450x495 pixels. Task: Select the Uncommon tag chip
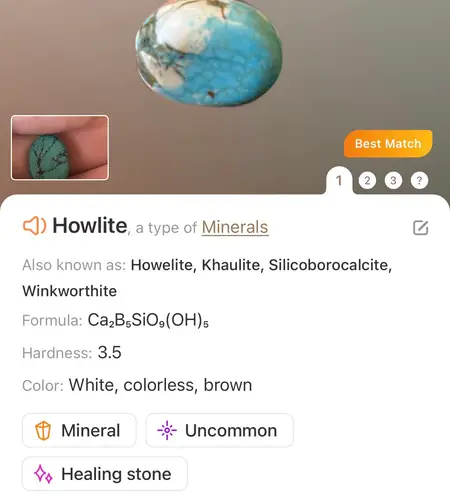[220, 430]
